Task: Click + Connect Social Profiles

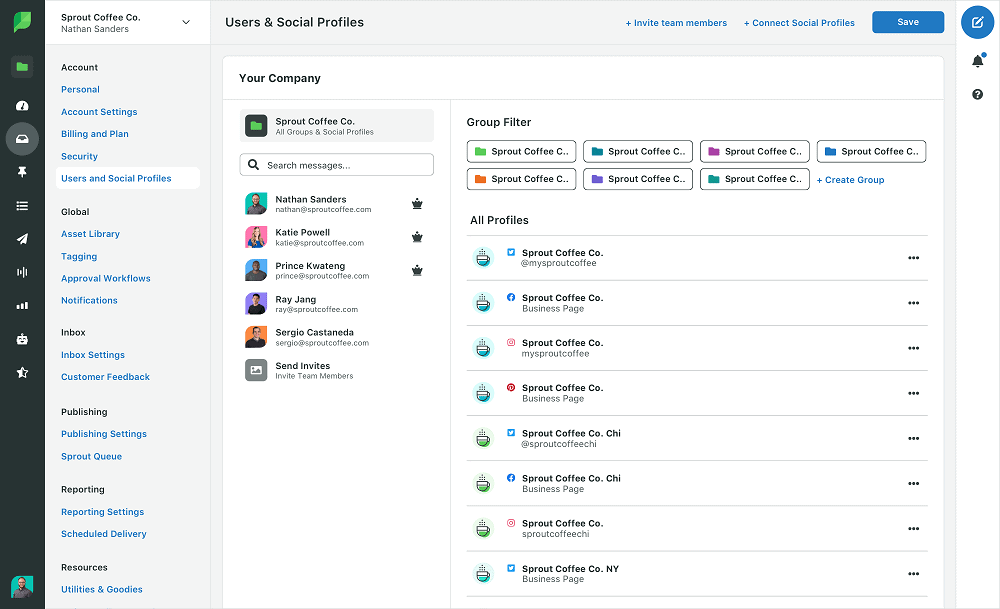Action: click(799, 23)
